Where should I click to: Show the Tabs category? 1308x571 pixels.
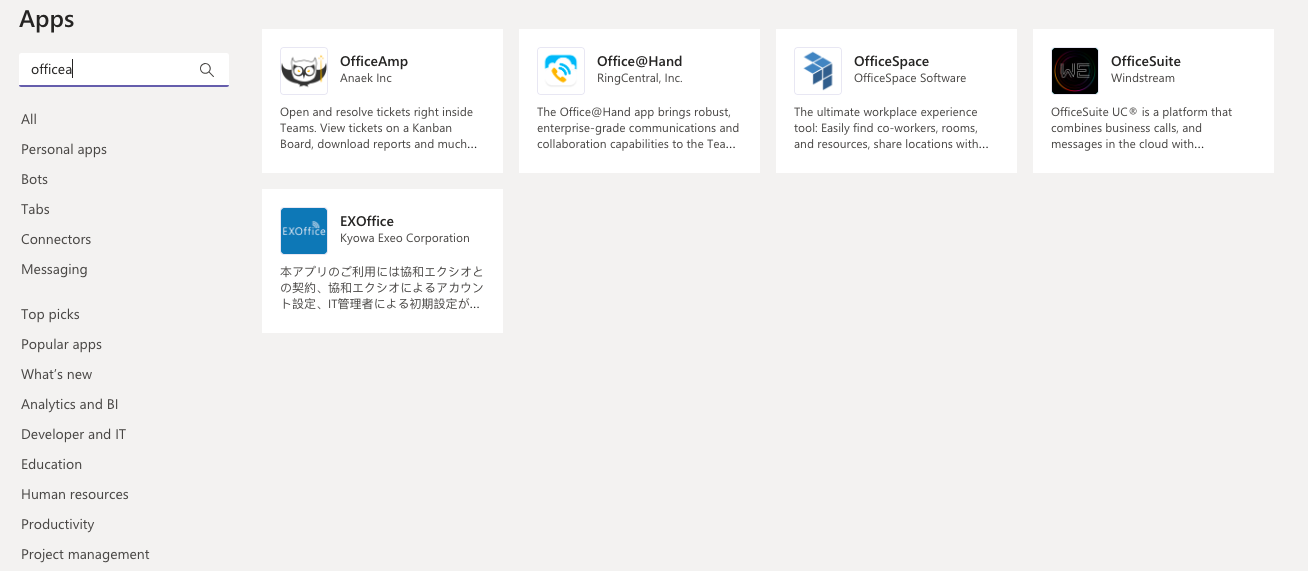click(35, 209)
